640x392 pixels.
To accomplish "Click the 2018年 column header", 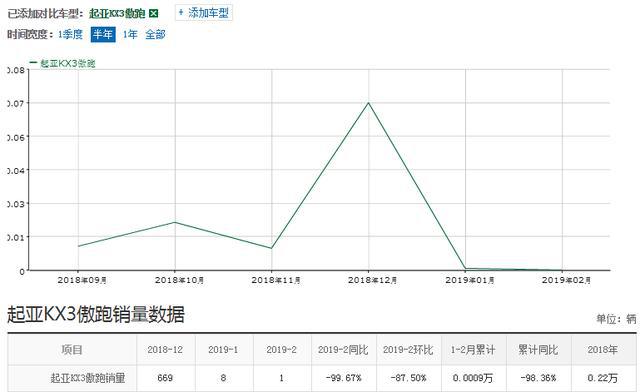I will coord(603,350).
